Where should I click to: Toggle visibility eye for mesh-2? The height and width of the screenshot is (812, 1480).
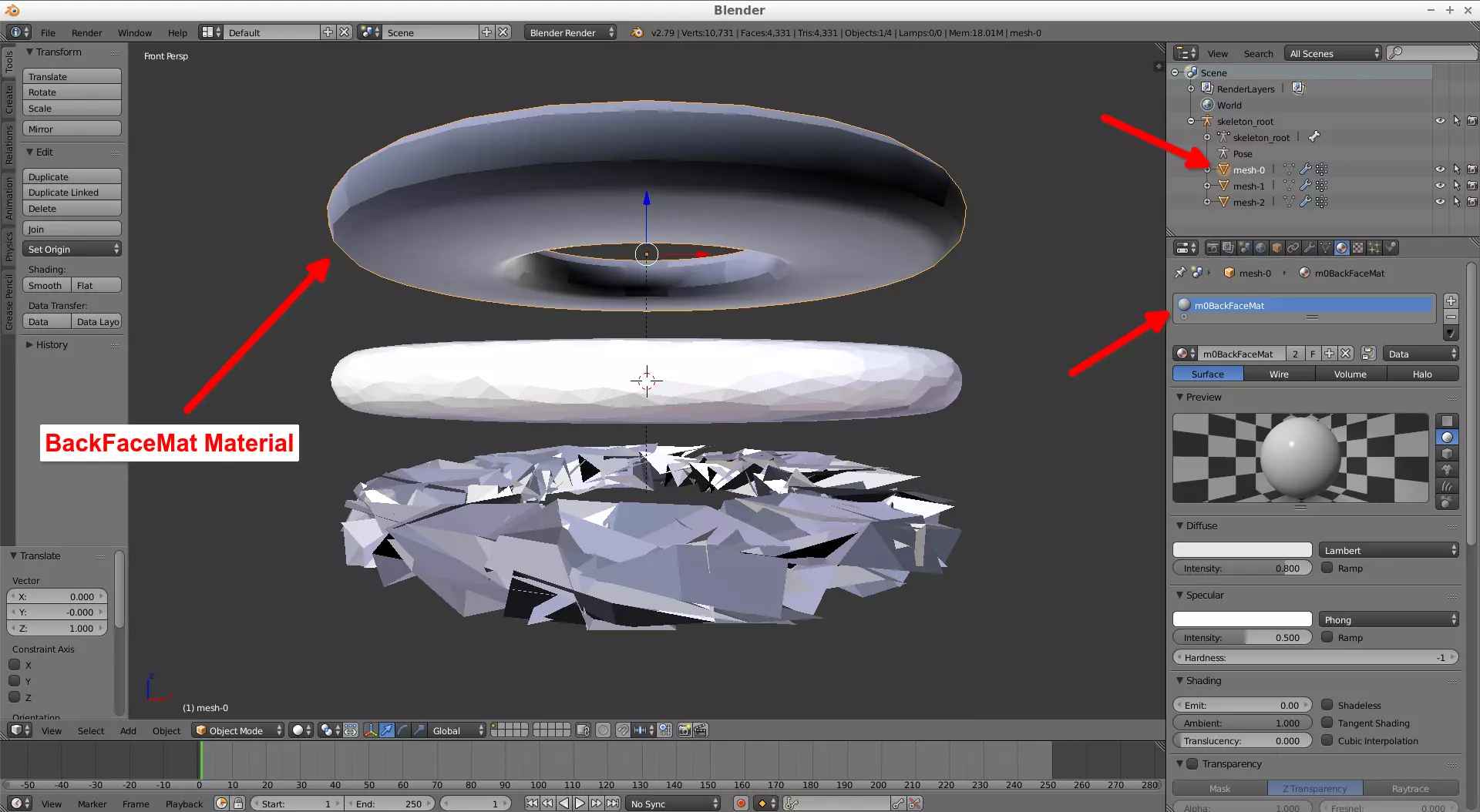(x=1440, y=202)
